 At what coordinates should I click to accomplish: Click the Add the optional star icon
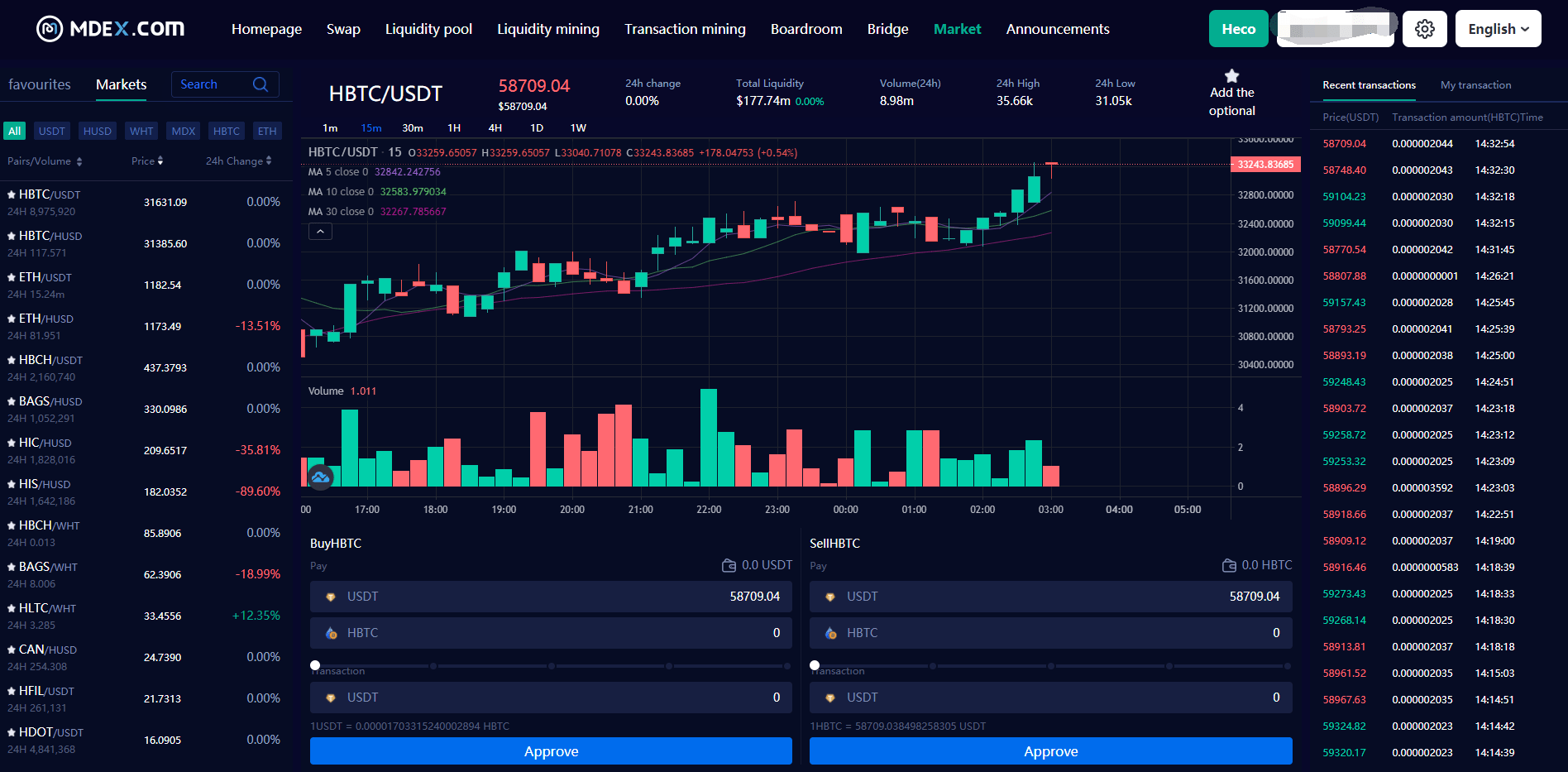coord(1232,75)
